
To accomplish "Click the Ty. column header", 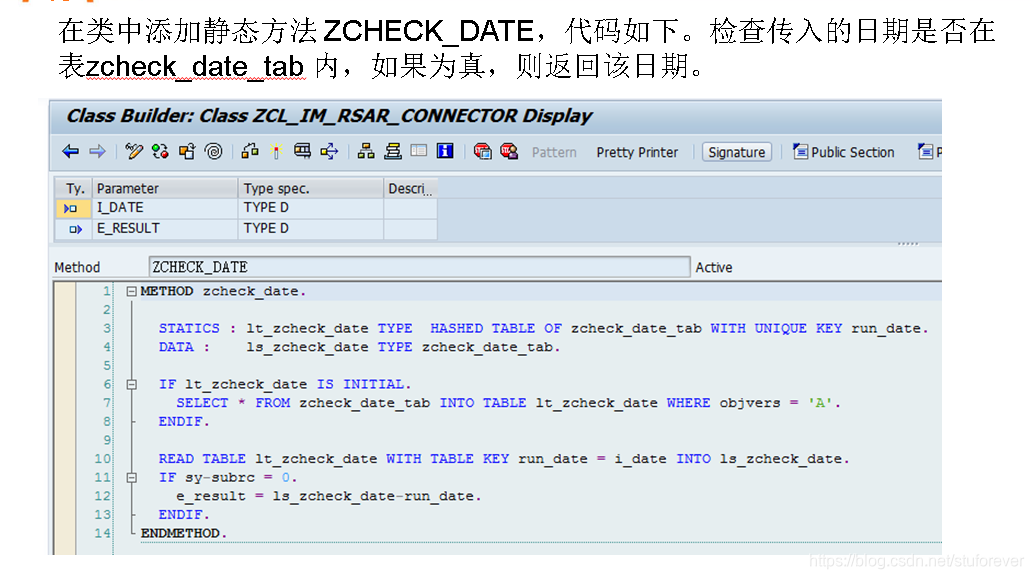I will point(73,189).
